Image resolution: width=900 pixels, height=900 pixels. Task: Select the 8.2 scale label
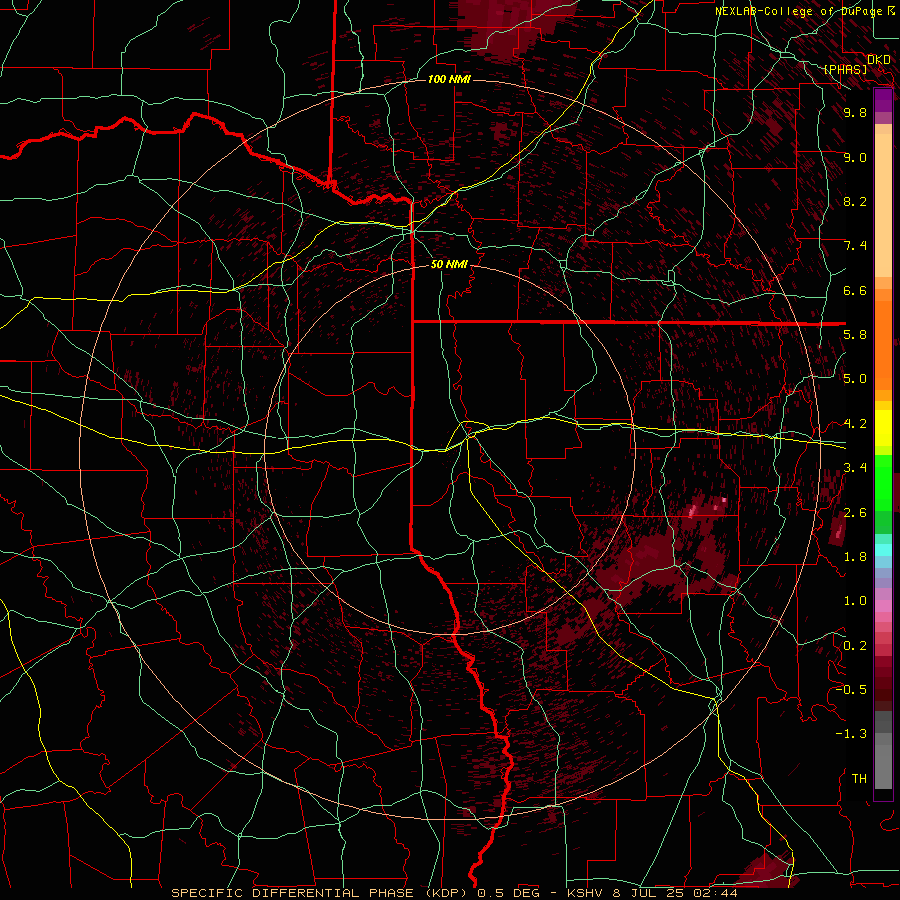(855, 201)
